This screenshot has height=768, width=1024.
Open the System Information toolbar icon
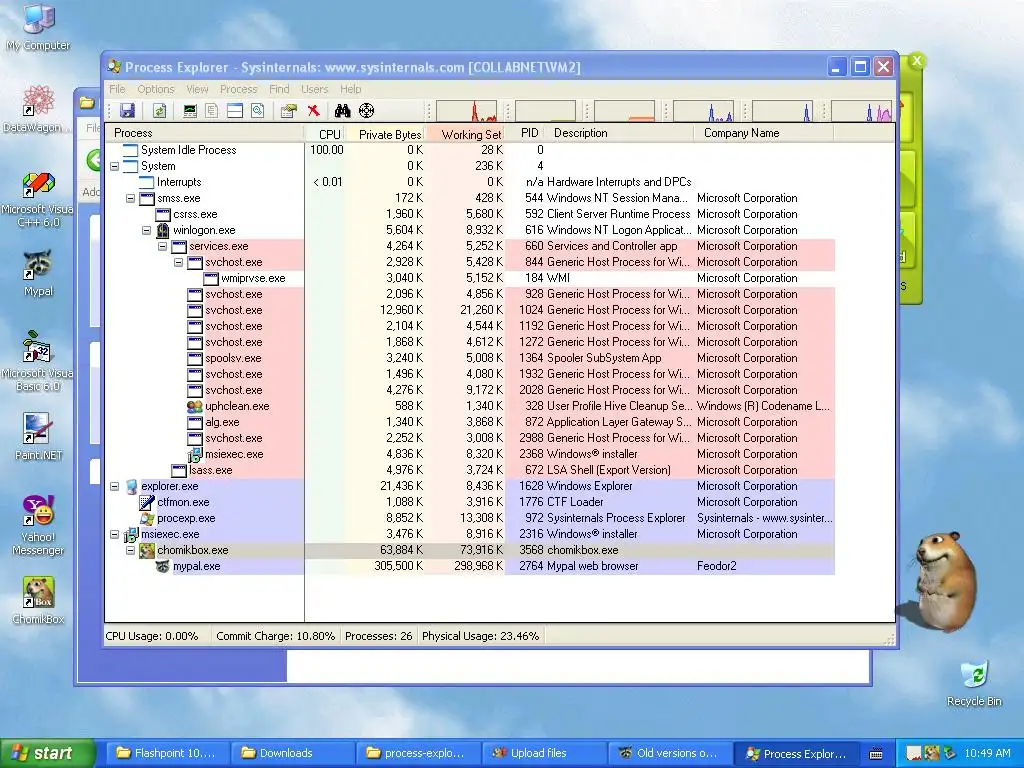190,110
